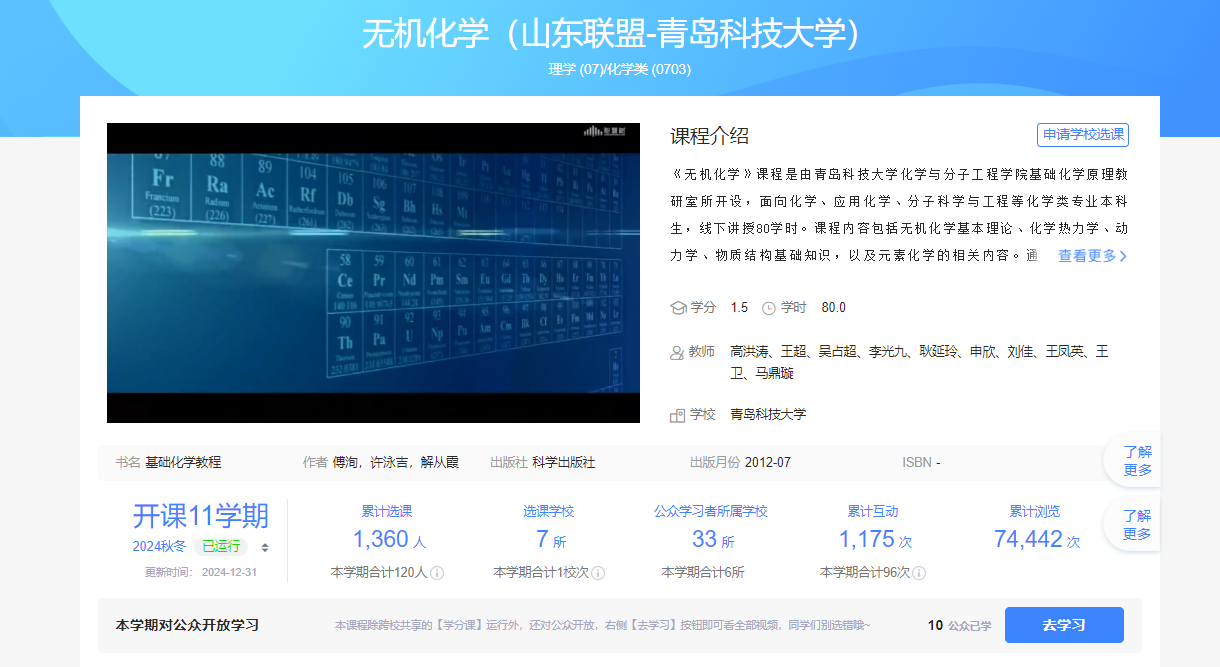
Task: Click the book title 基础化学教程
Action: coord(183,462)
